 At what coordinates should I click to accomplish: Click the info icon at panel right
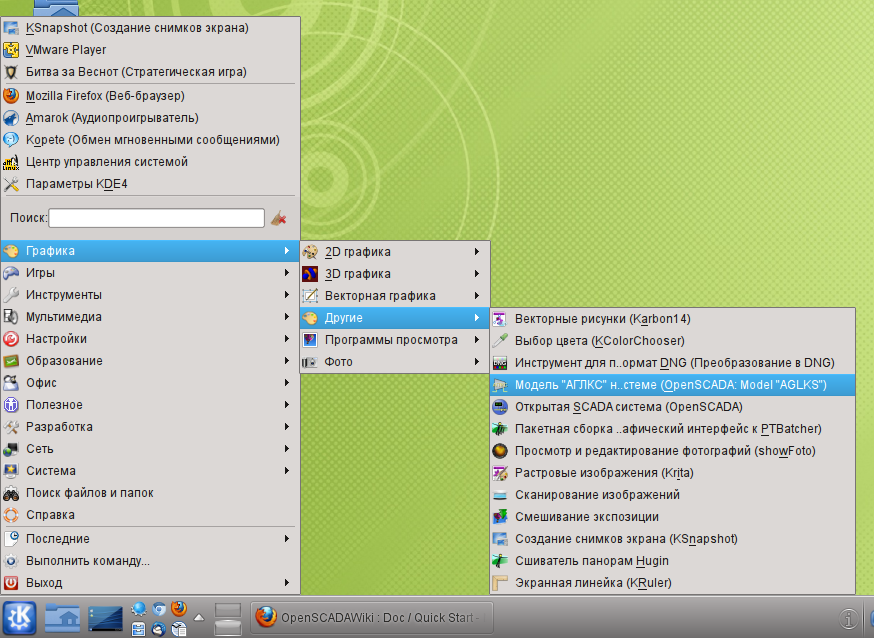(848, 618)
